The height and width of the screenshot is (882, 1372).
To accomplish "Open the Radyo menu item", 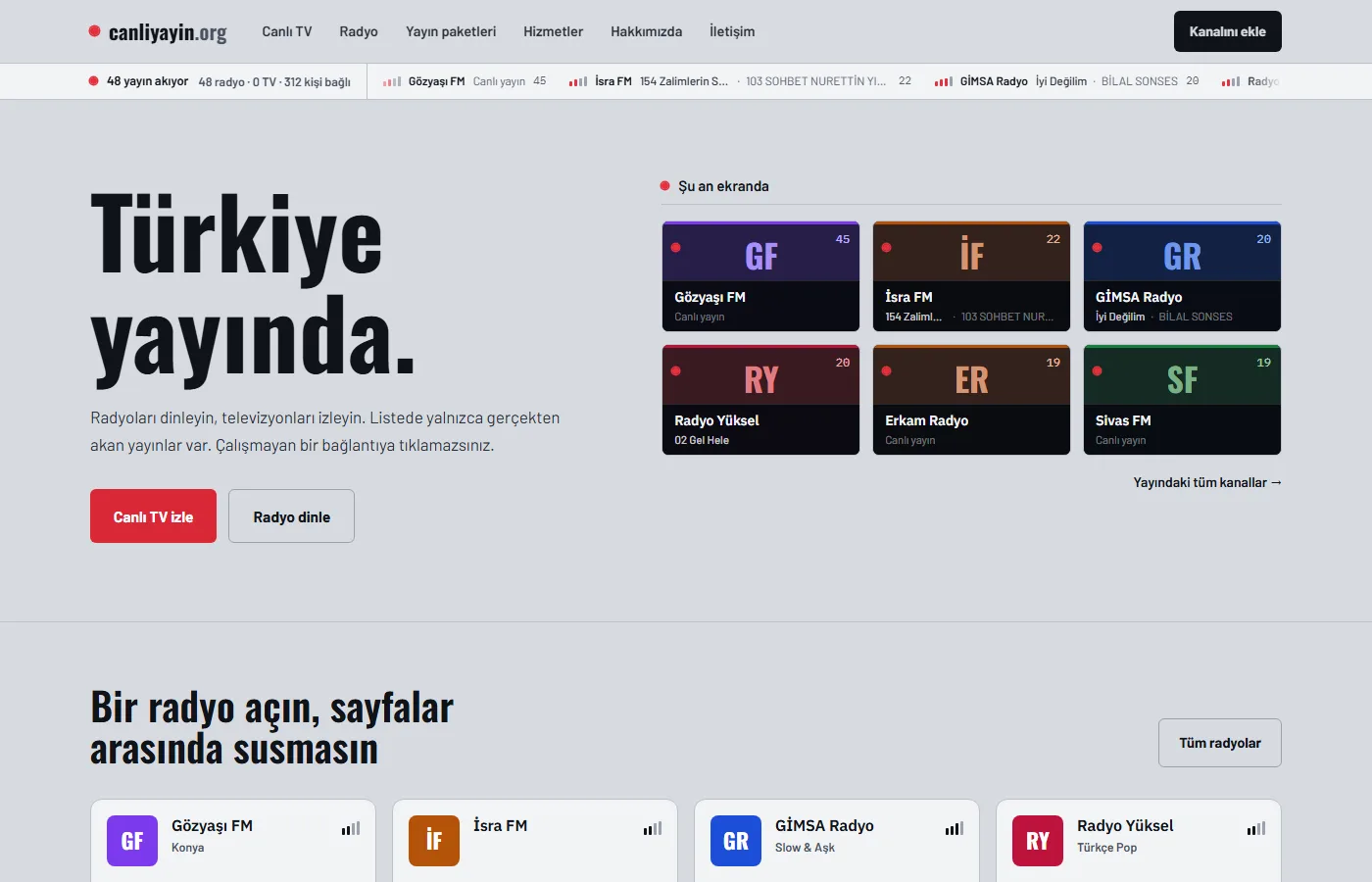I will [x=359, y=31].
